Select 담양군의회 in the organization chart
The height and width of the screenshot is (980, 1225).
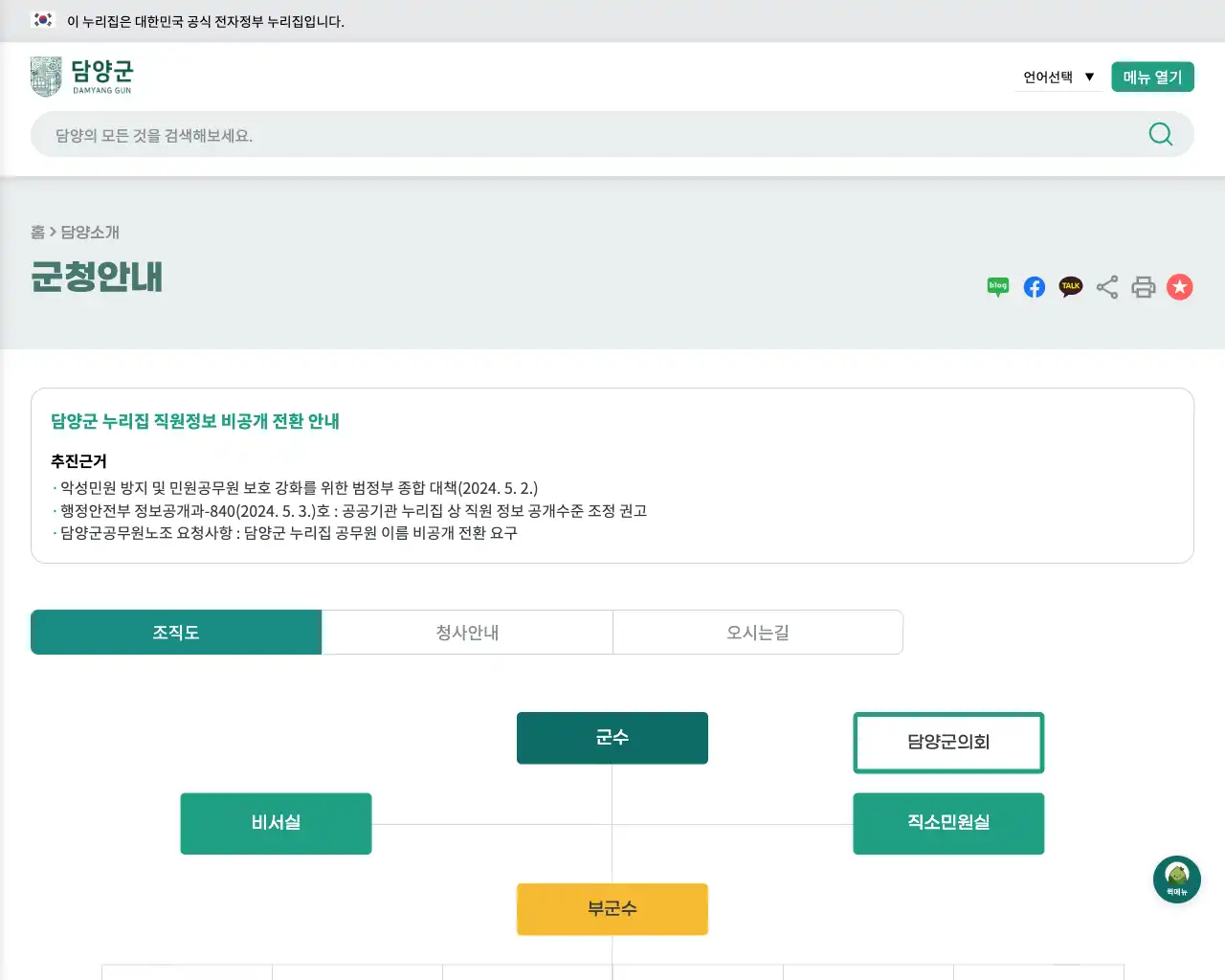pyautogui.click(x=947, y=742)
